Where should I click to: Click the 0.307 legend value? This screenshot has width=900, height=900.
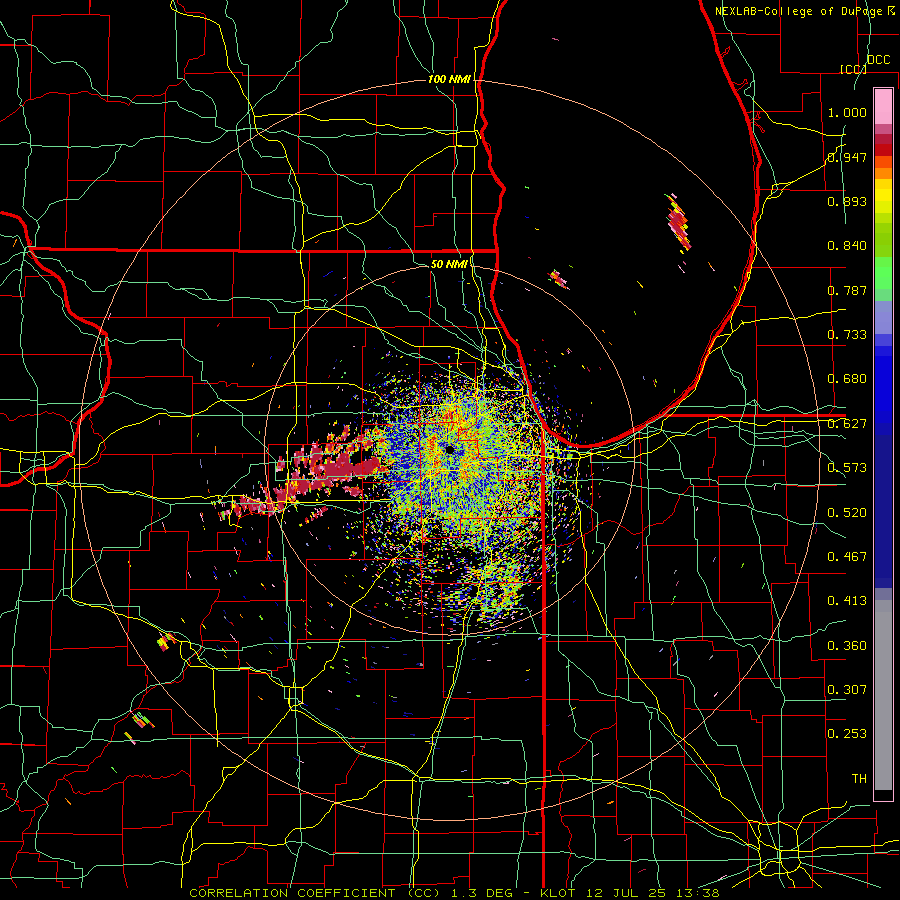click(x=847, y=689)
